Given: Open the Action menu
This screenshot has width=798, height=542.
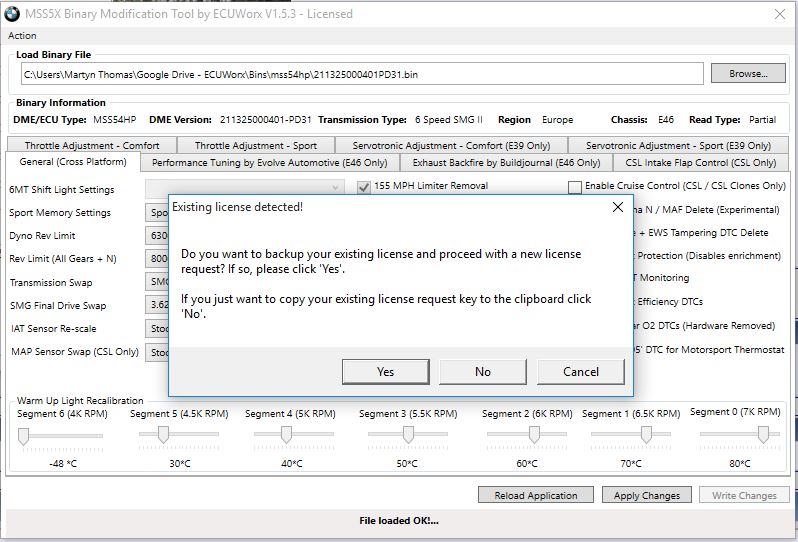Looking at the screenshot, I should 22,36.
